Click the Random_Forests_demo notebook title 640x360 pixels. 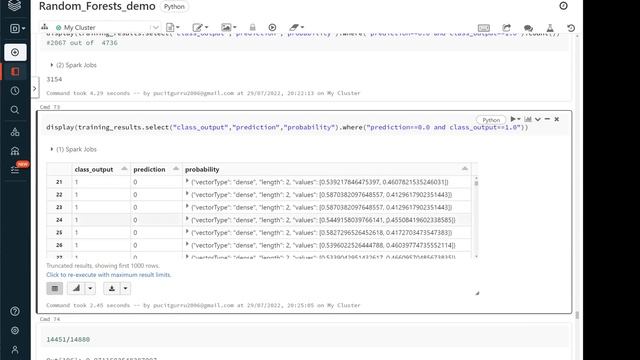[97, 6]
